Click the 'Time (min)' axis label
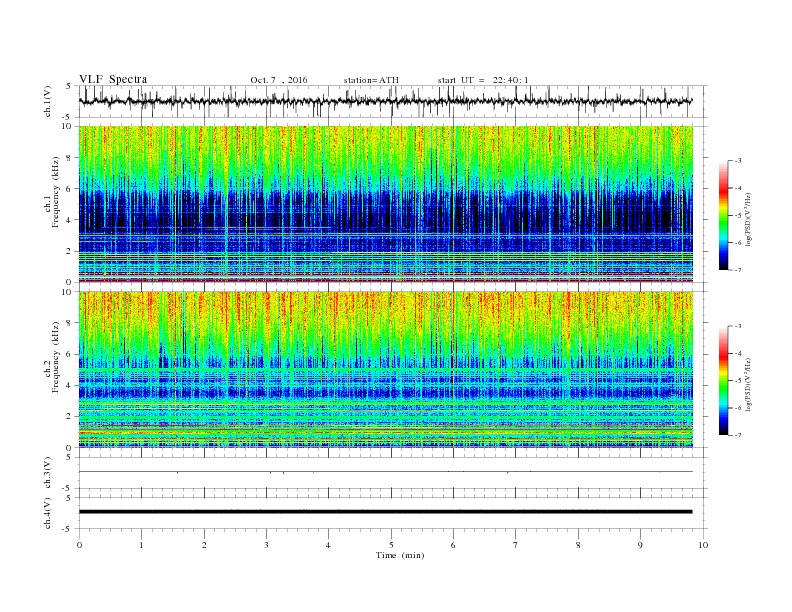The height and width of the screenshot is (612, 792). point(400,555)
